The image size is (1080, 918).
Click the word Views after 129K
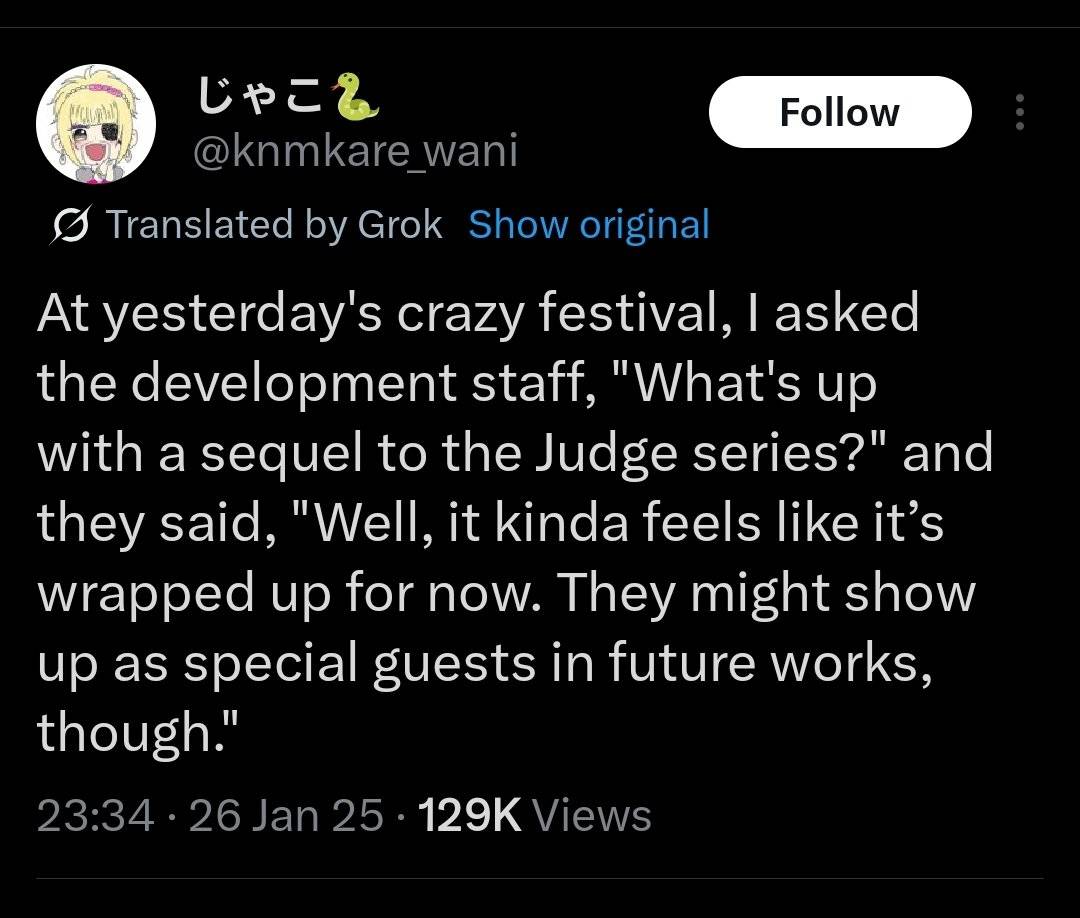(x=592, y=815)
